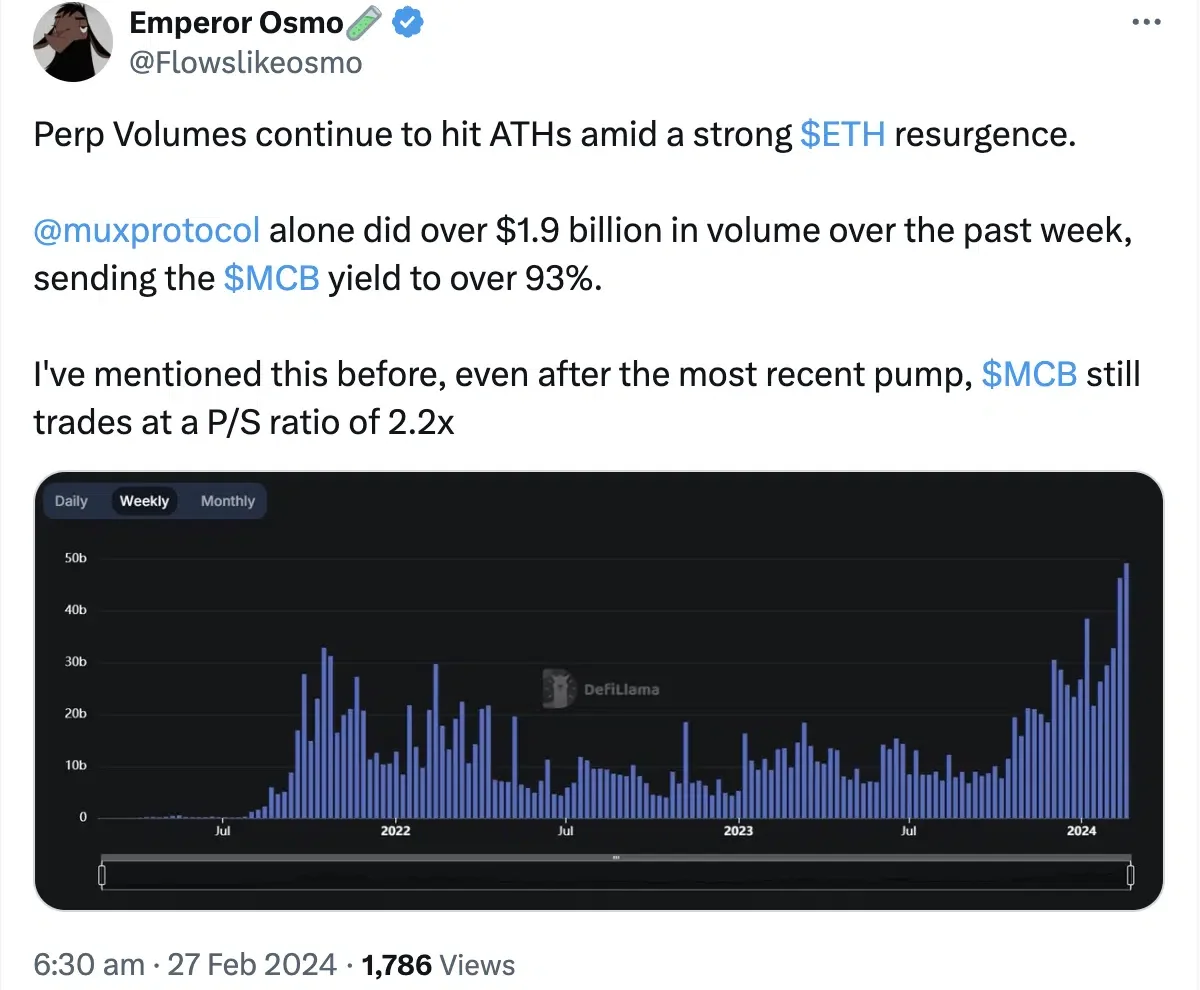The width and height of the screenshot is (1200, 990).
Task: Open the three-dot more options menu
Action: pos(1148,22)
